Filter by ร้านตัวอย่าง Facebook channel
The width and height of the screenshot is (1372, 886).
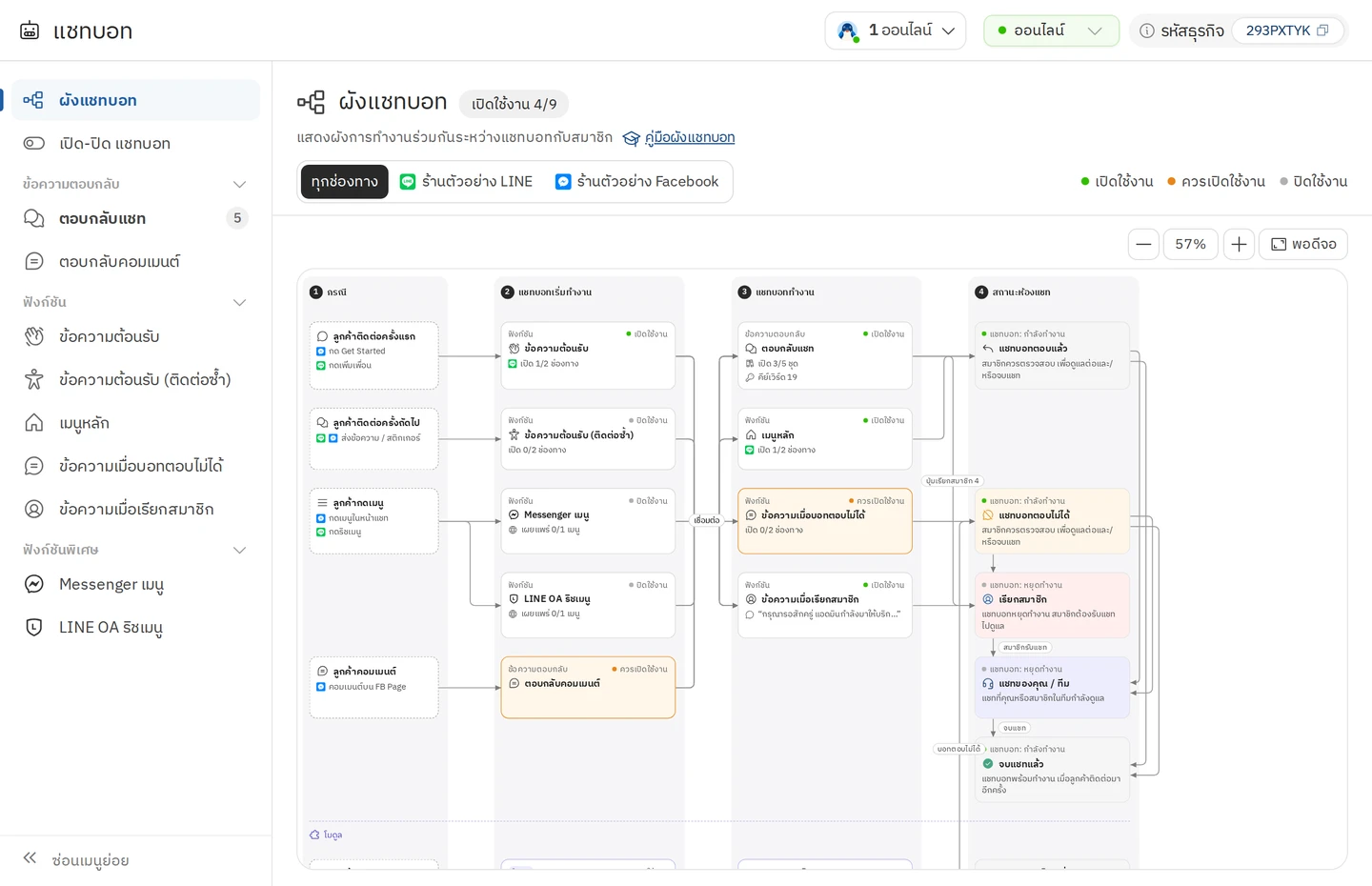pos(637,181)
